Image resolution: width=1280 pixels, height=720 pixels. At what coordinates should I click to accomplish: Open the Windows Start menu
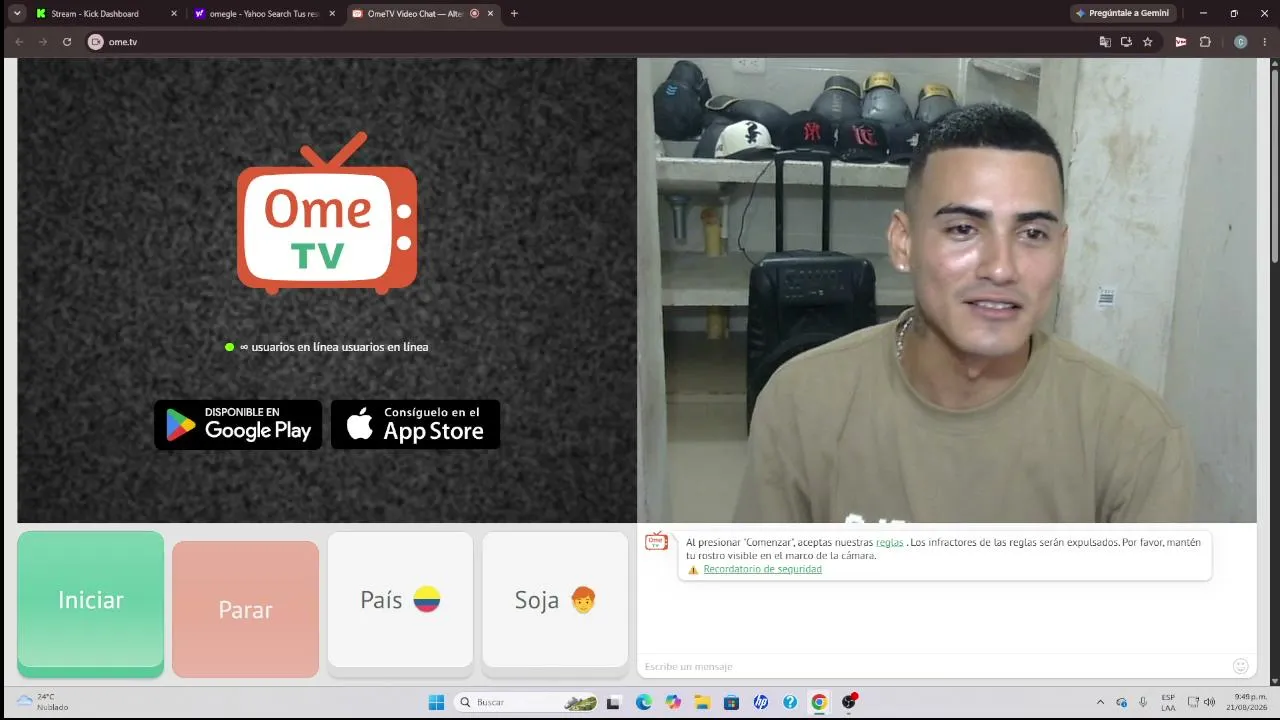pyautogui.click(x=436, y=702)
